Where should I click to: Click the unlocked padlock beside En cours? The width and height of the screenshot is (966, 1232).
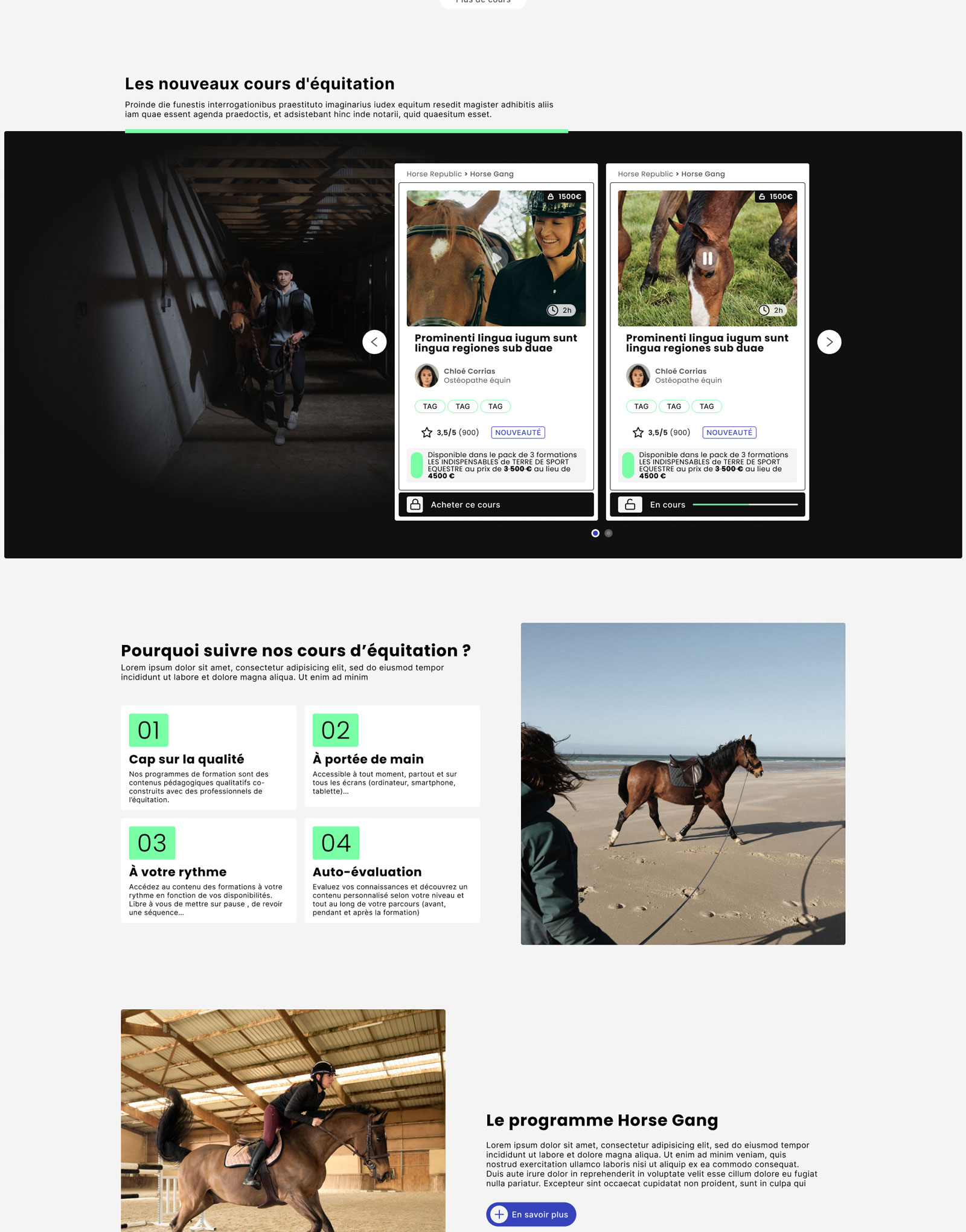[630, 504]
